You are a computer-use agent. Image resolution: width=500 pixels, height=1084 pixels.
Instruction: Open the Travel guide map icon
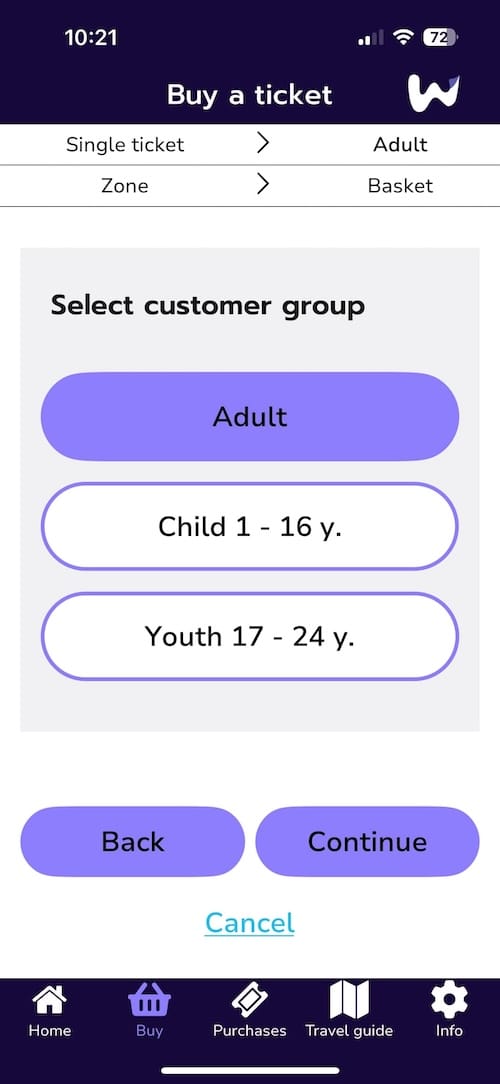click(349, 1000)
